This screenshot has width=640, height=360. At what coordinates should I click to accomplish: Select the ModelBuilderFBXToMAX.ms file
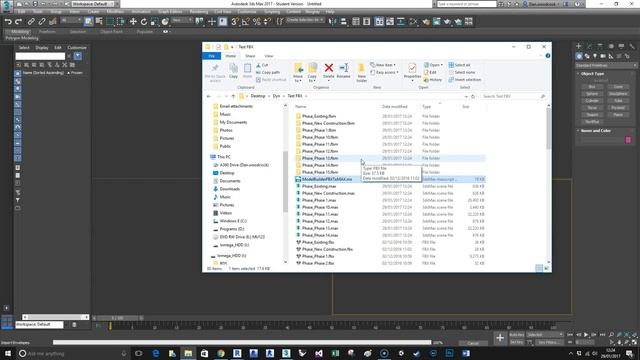tap(390, 179)
